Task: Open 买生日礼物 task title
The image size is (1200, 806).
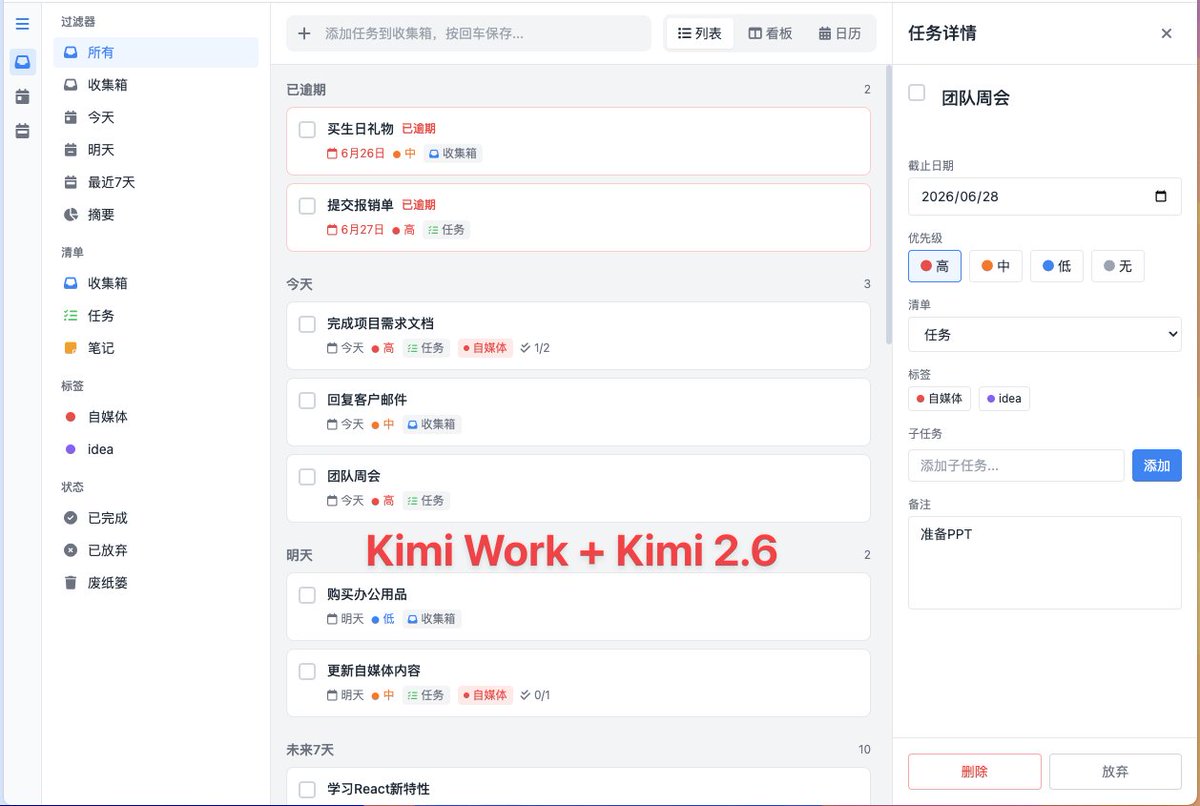Action: point(360,129)
